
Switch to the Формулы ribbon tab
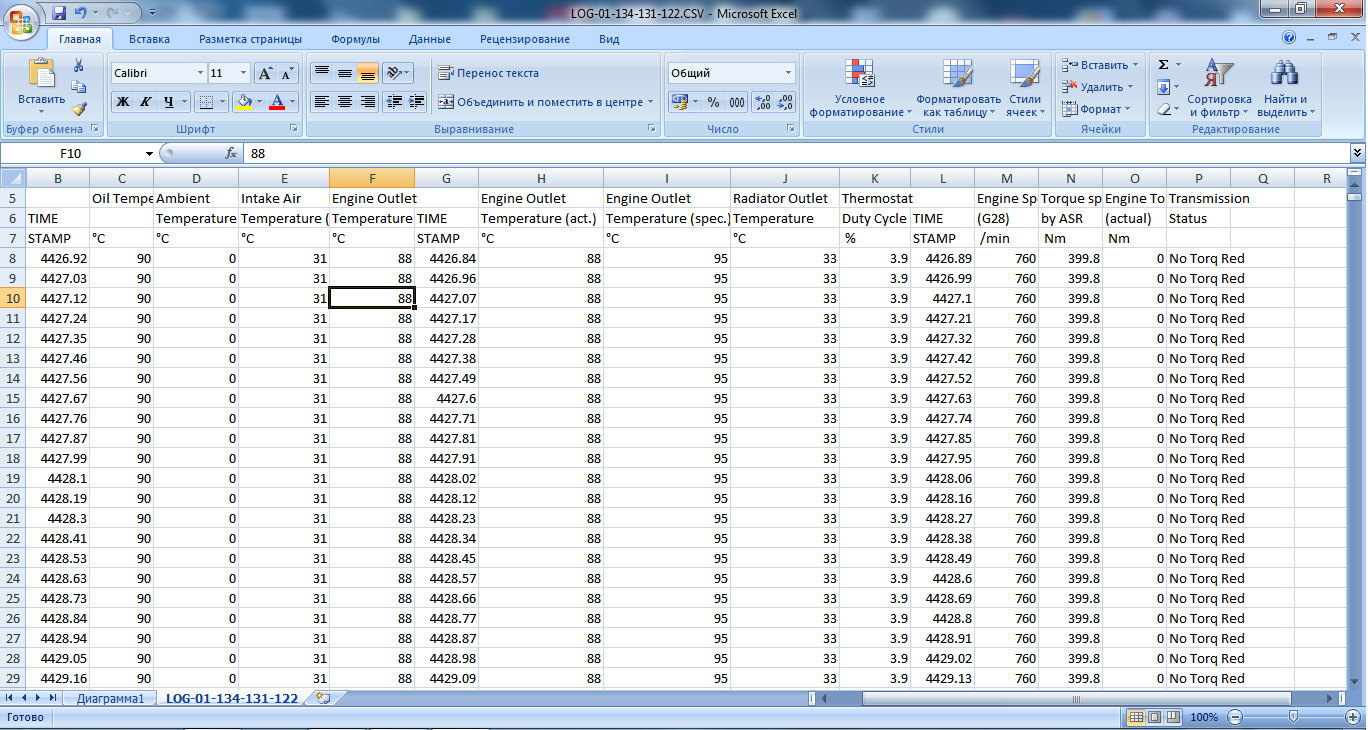tap(355, 39)
